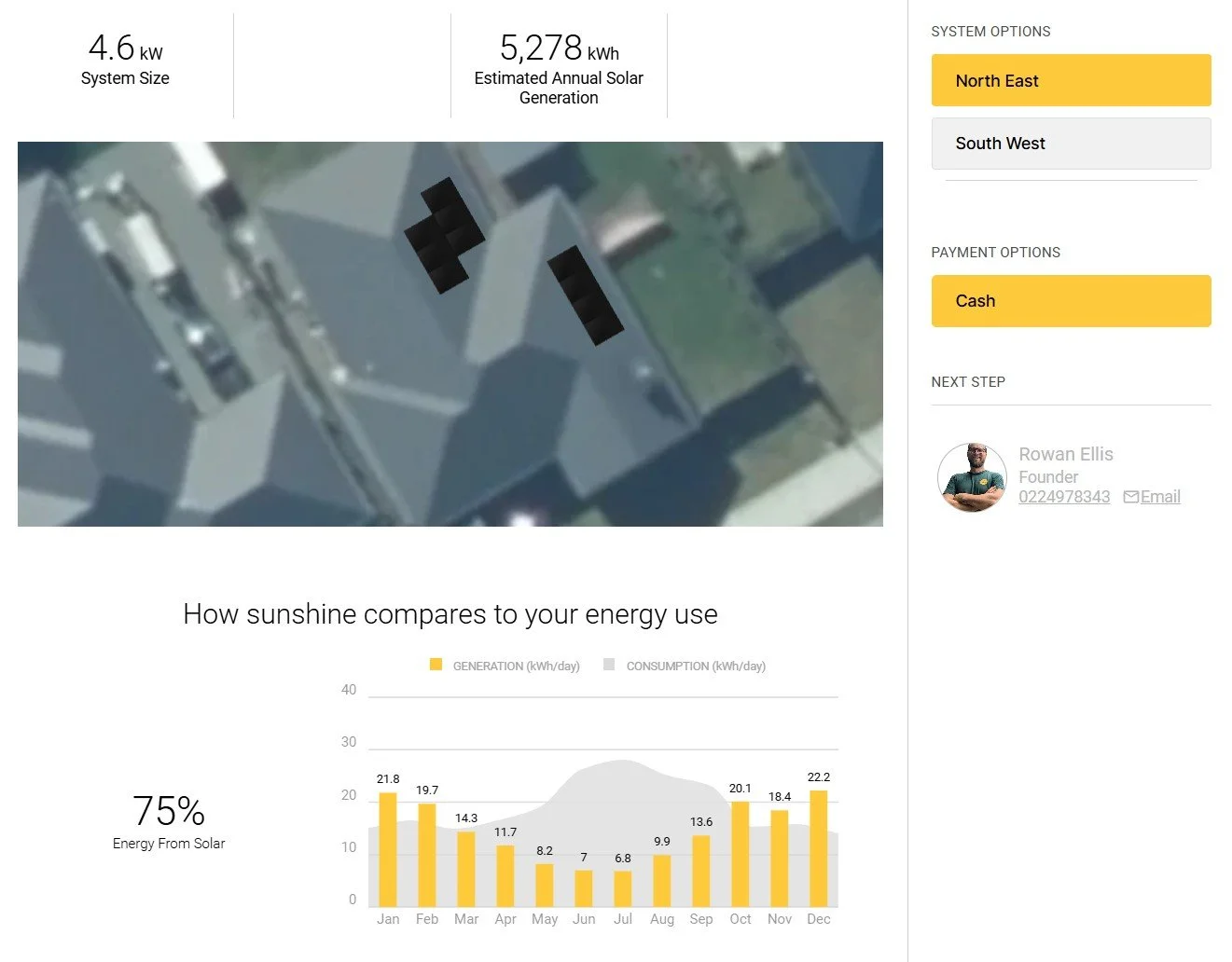Choose the Cash payment option

tap(1071, 301)
